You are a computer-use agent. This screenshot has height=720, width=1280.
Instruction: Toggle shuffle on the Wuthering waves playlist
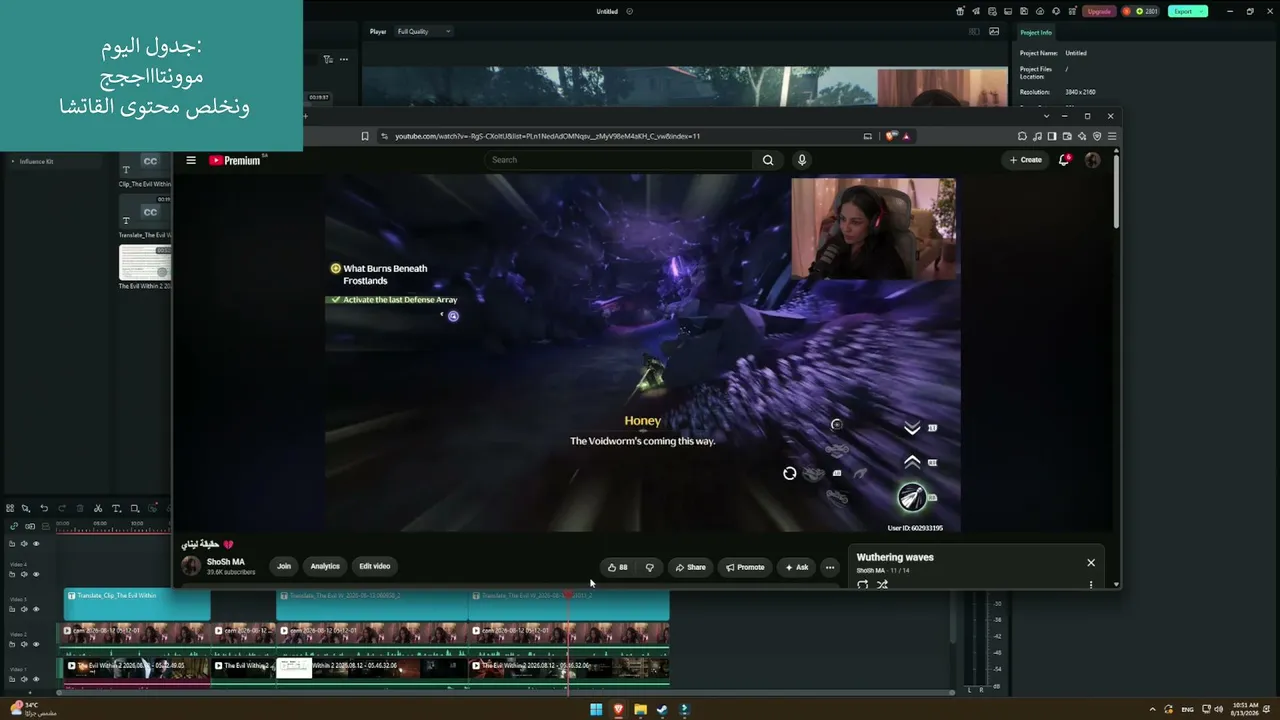pos(882,585)
